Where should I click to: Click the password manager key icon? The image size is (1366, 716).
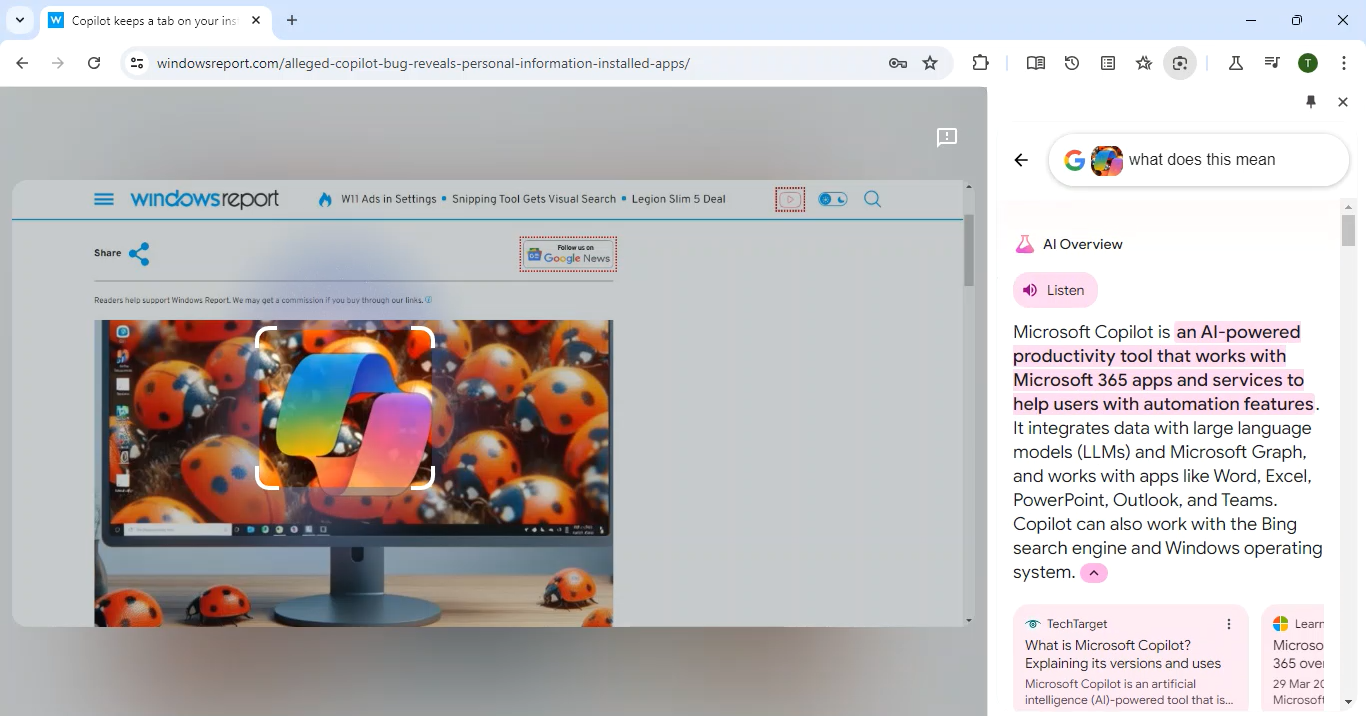tap(897, 63)
